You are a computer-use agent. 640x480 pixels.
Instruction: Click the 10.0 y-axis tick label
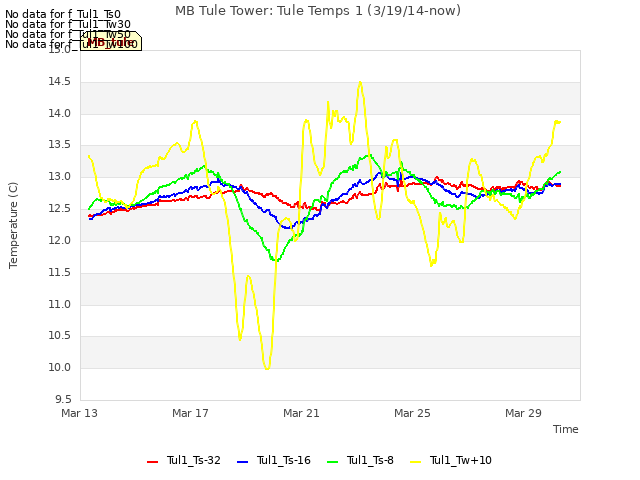click(60, 367)
